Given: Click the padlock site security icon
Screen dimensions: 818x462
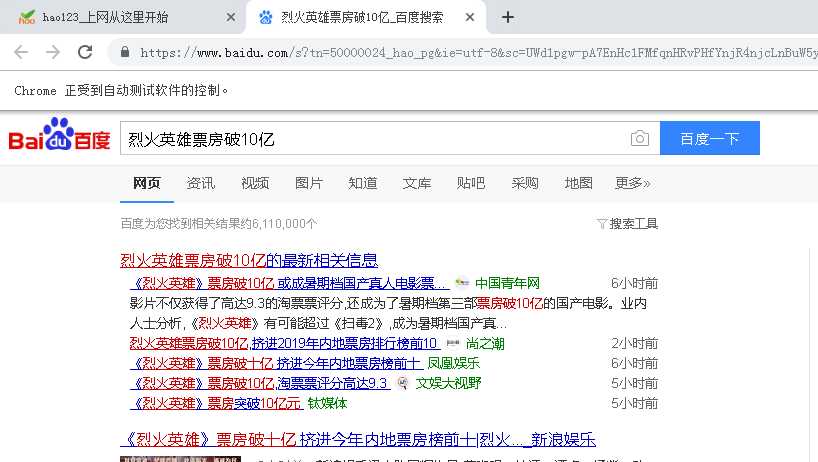Looking at the screenshot, I should 125,52.
